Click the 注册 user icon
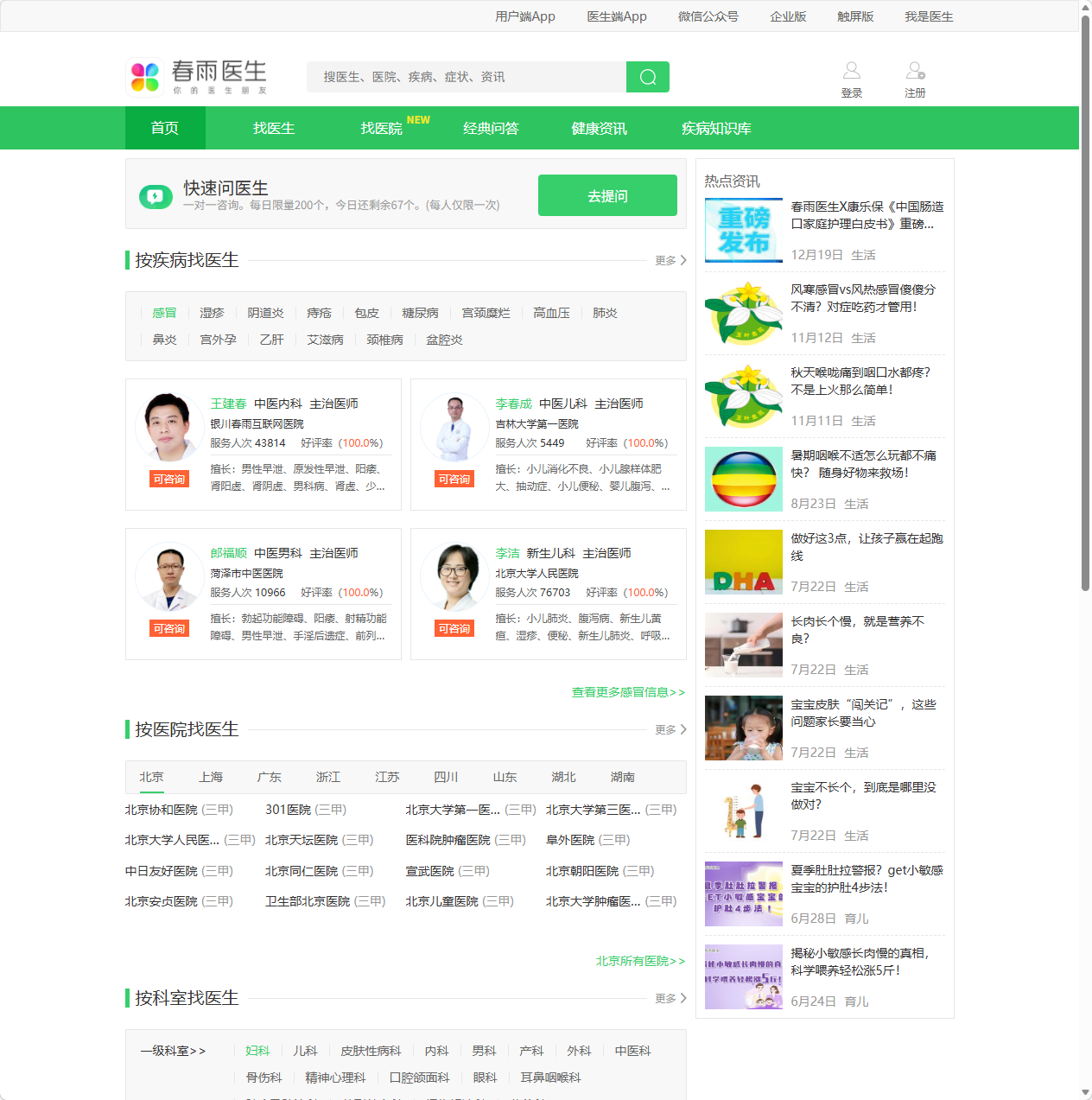 click(x=914, y=69)
